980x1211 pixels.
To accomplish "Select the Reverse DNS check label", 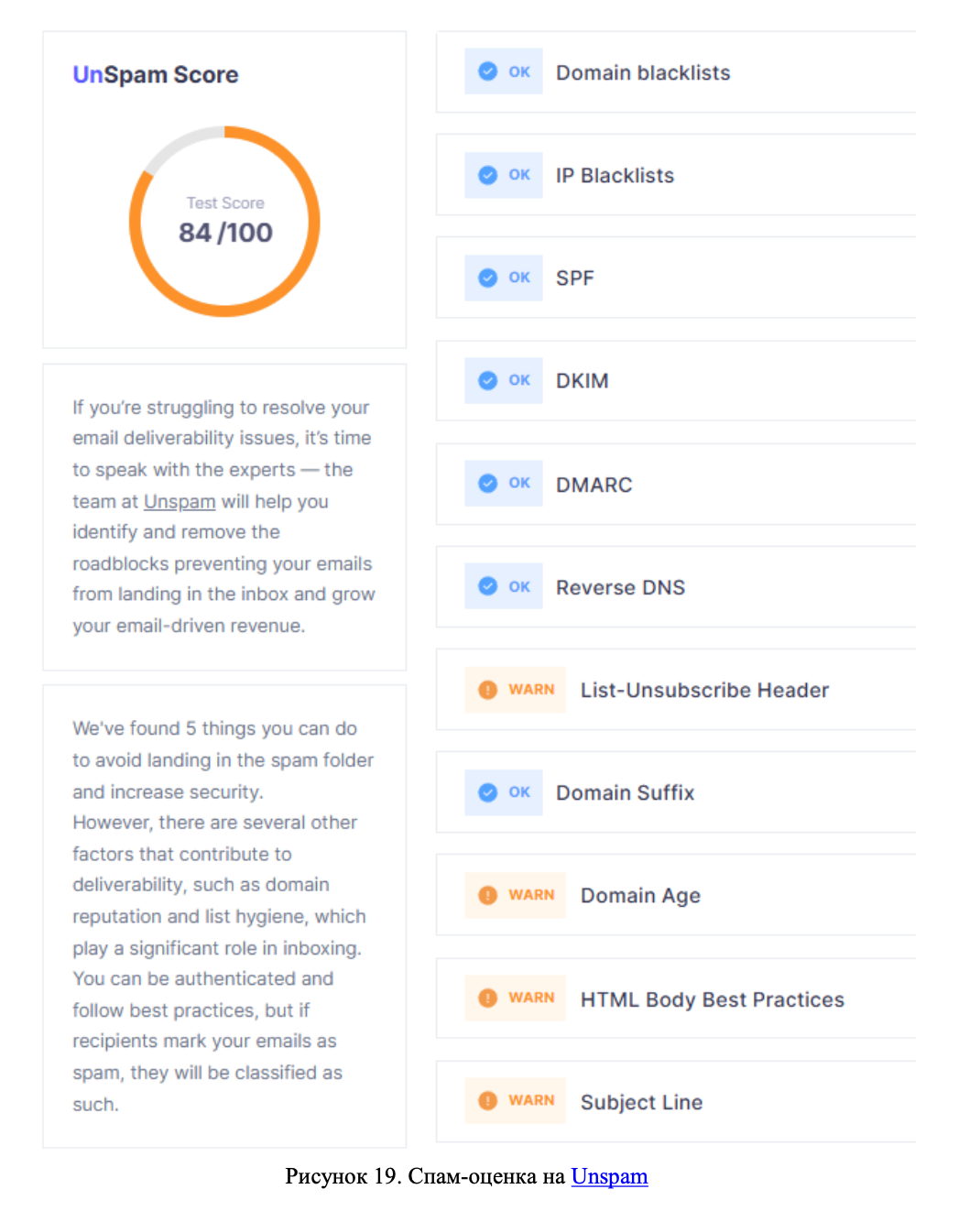I will tap(620, 587).
